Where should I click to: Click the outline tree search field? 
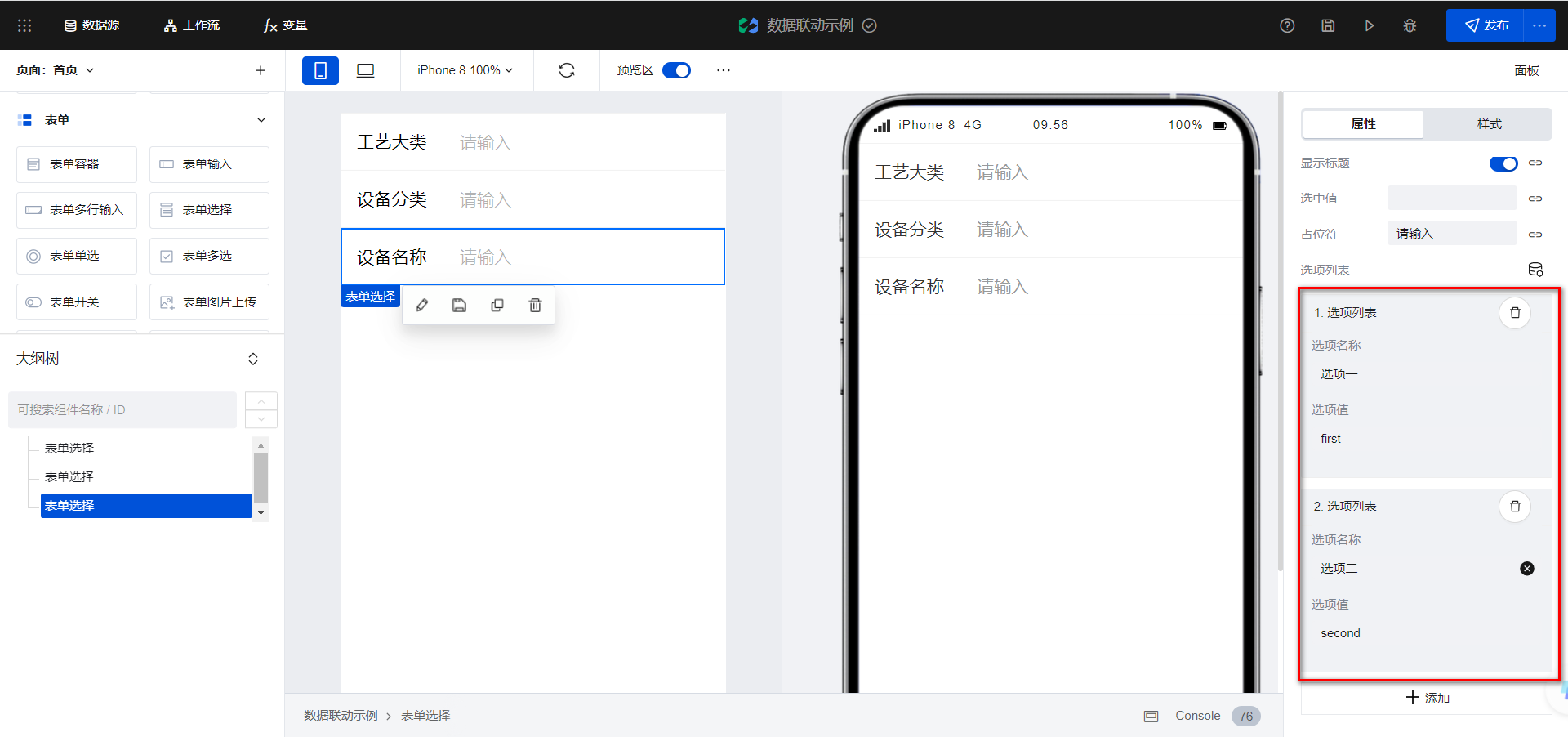click(x=122, y=409)
